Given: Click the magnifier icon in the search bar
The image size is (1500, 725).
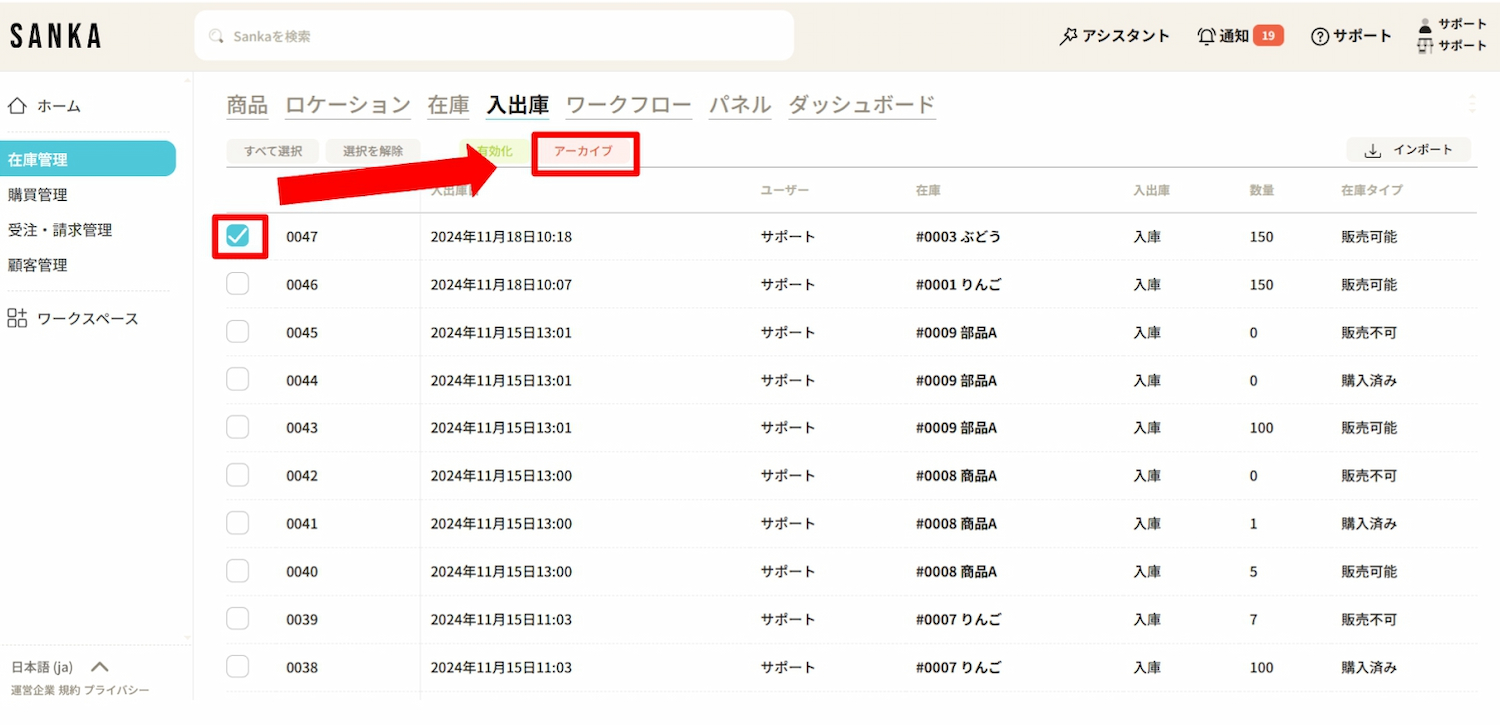Looking at the screenshot, I should click(x=216, y=36).
